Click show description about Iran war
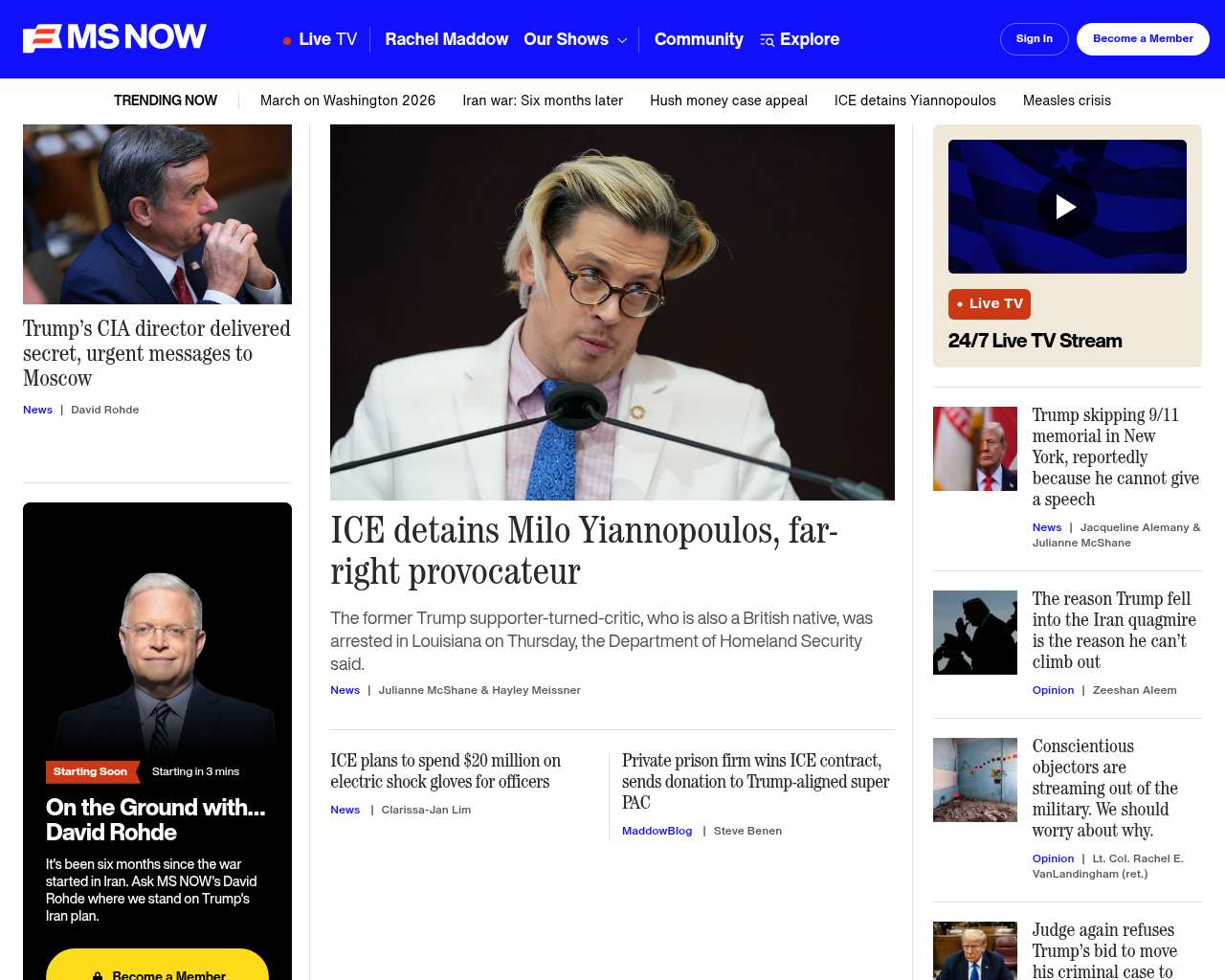 click(151, 890)
